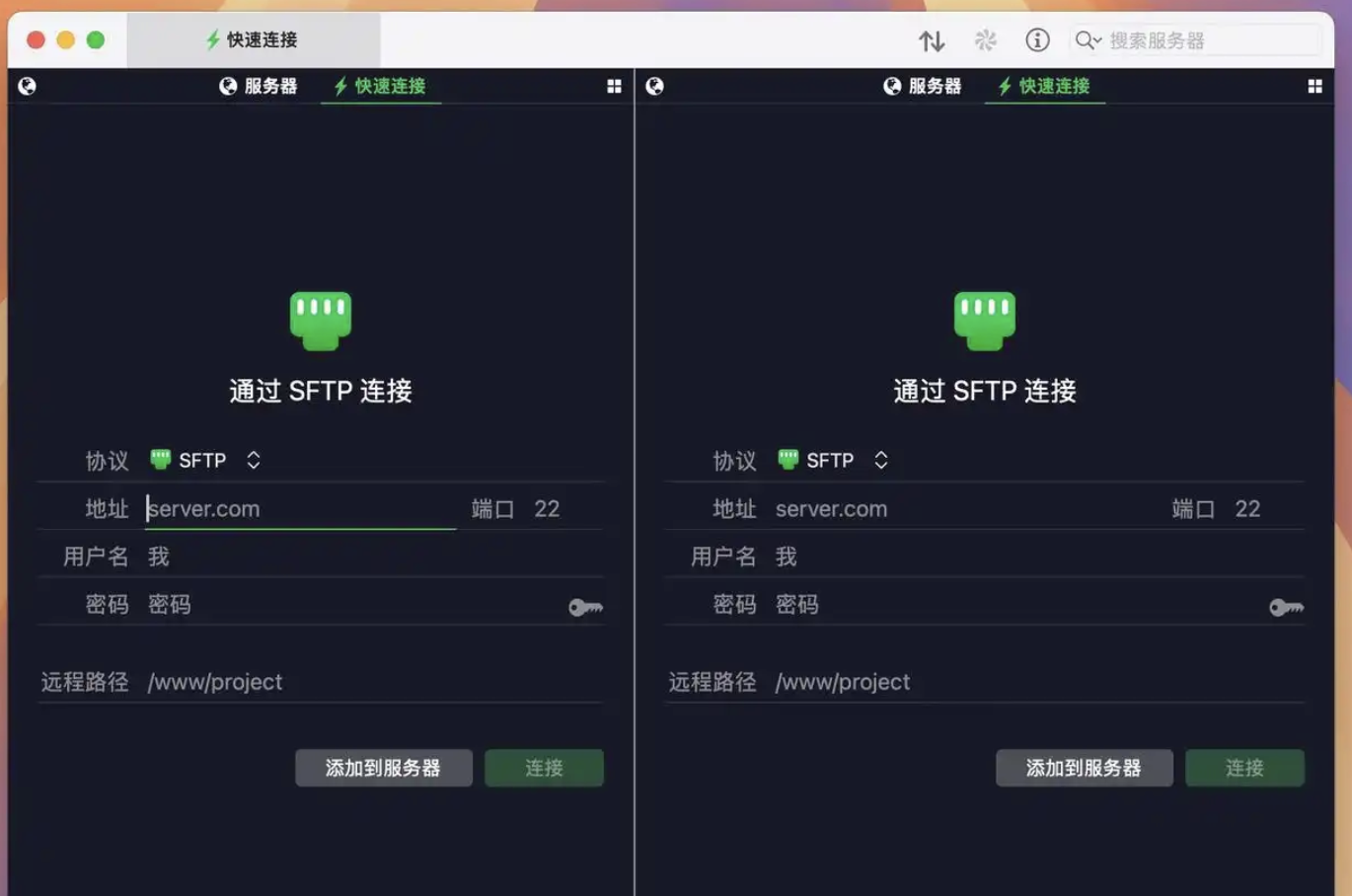Click 连接 button in right pane
The image size is (1352, 896).
(1243, 768)
